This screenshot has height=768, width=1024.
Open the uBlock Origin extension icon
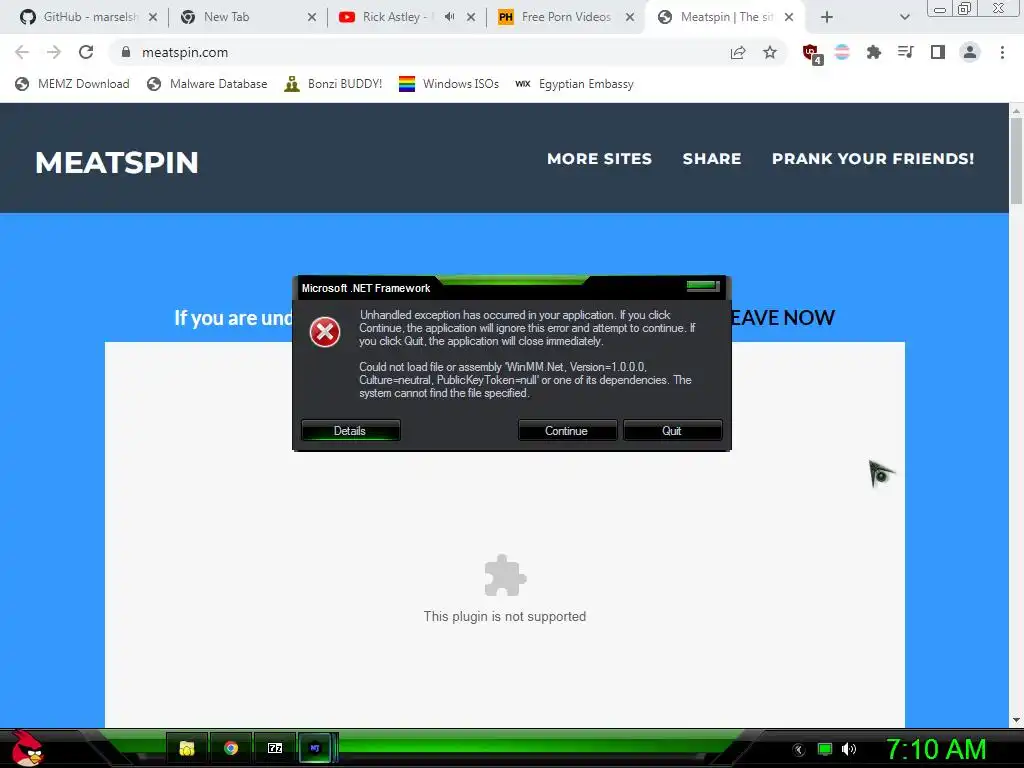click(812, 54)
